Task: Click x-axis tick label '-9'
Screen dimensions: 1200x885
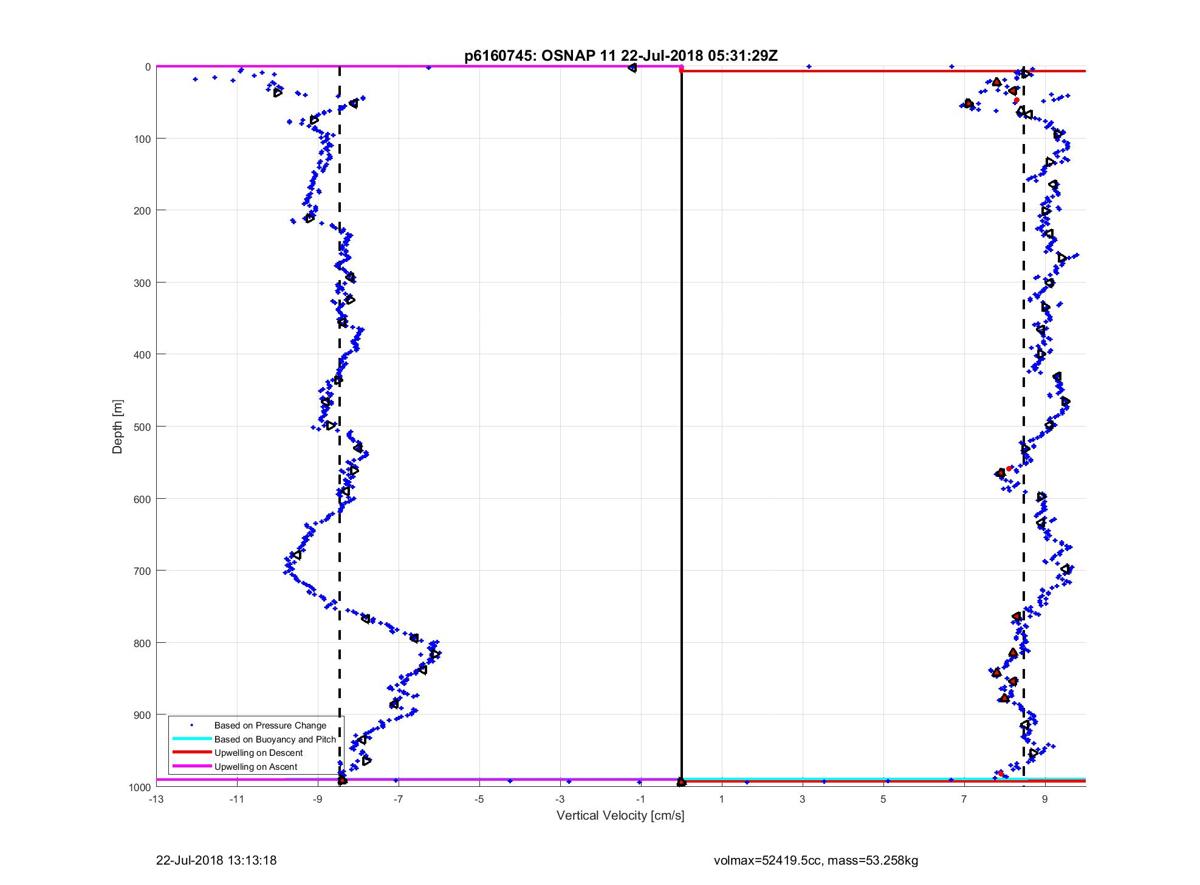Action: point(317,799)
